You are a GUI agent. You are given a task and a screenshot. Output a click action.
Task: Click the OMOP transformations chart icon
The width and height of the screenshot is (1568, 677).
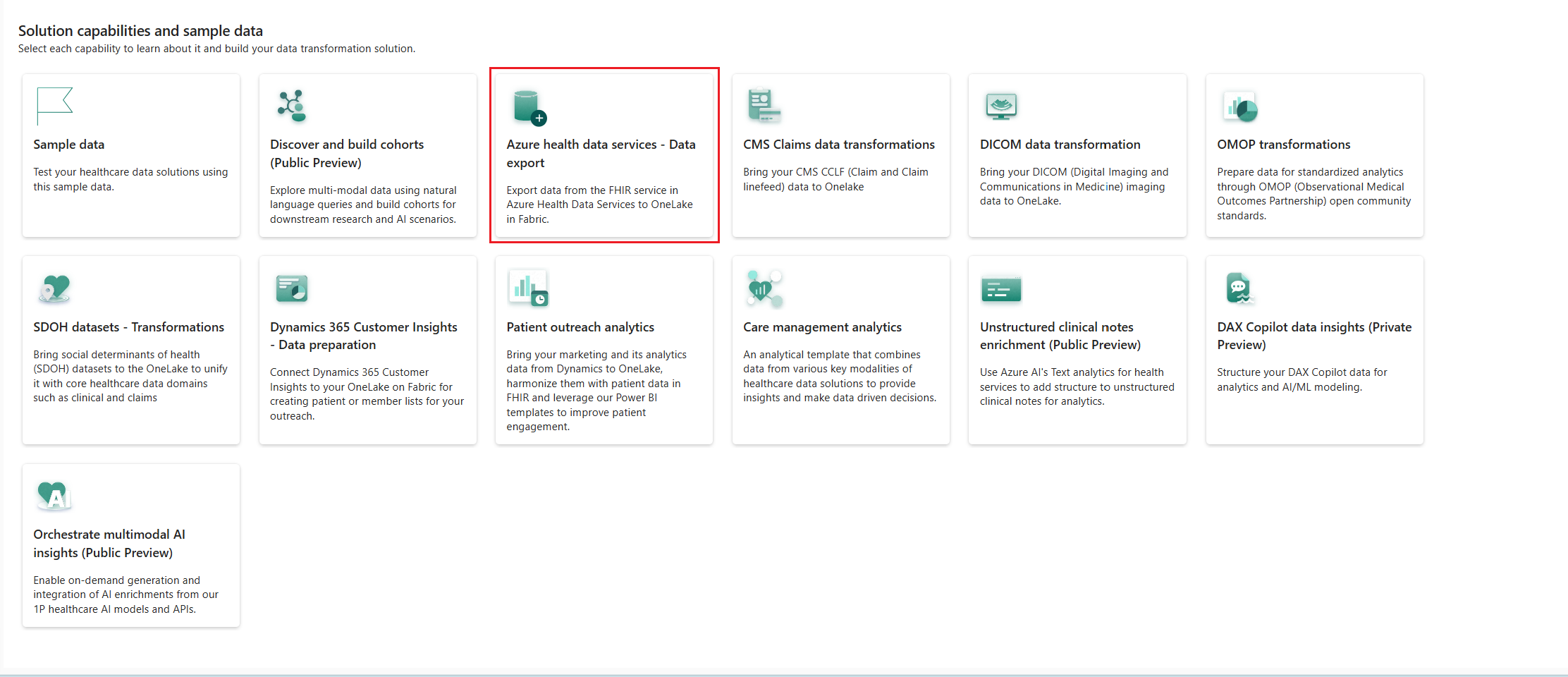pyautogui.click(x=1240, y=107)
